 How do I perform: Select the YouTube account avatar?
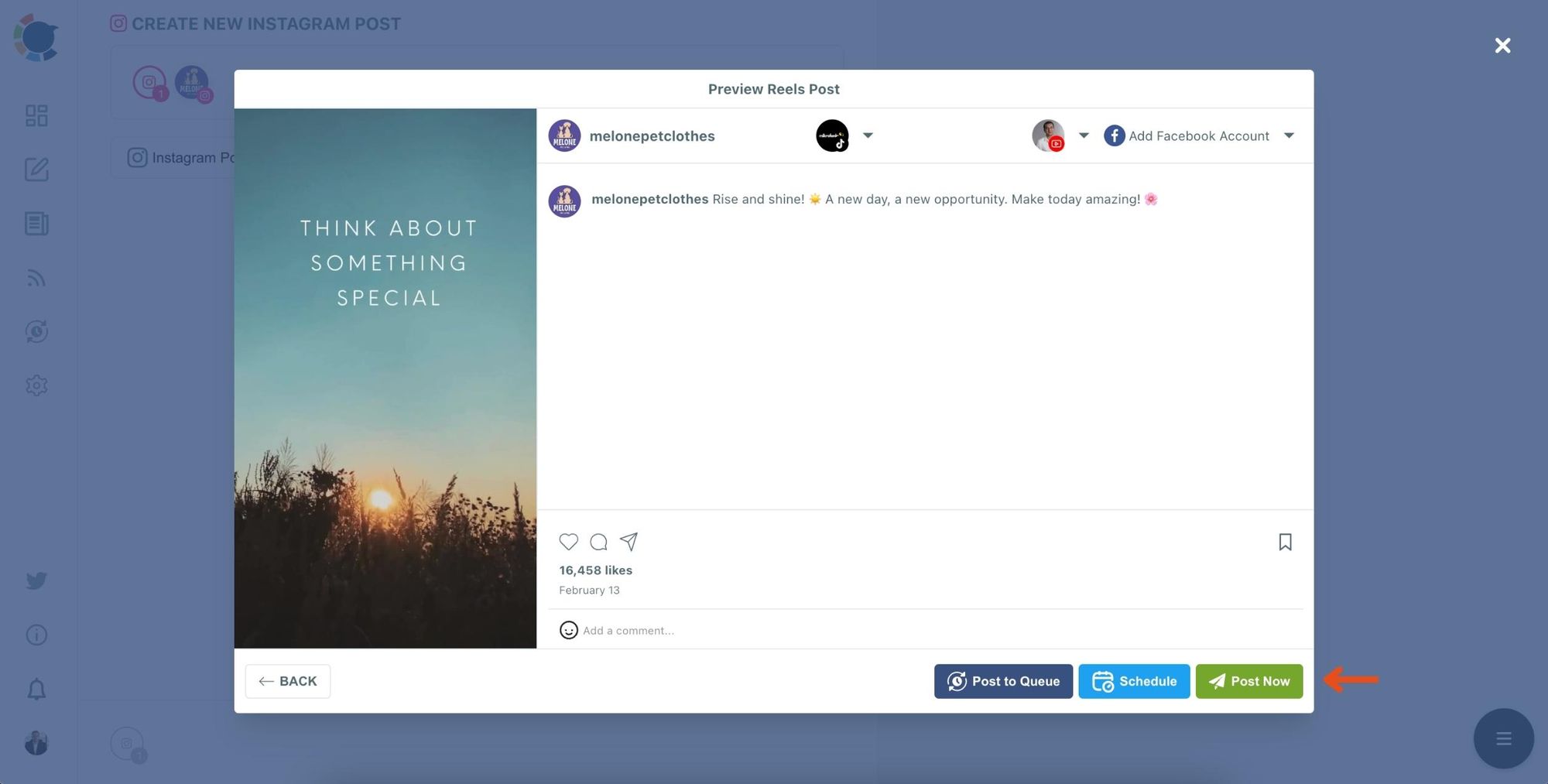tap(1049, 135)
